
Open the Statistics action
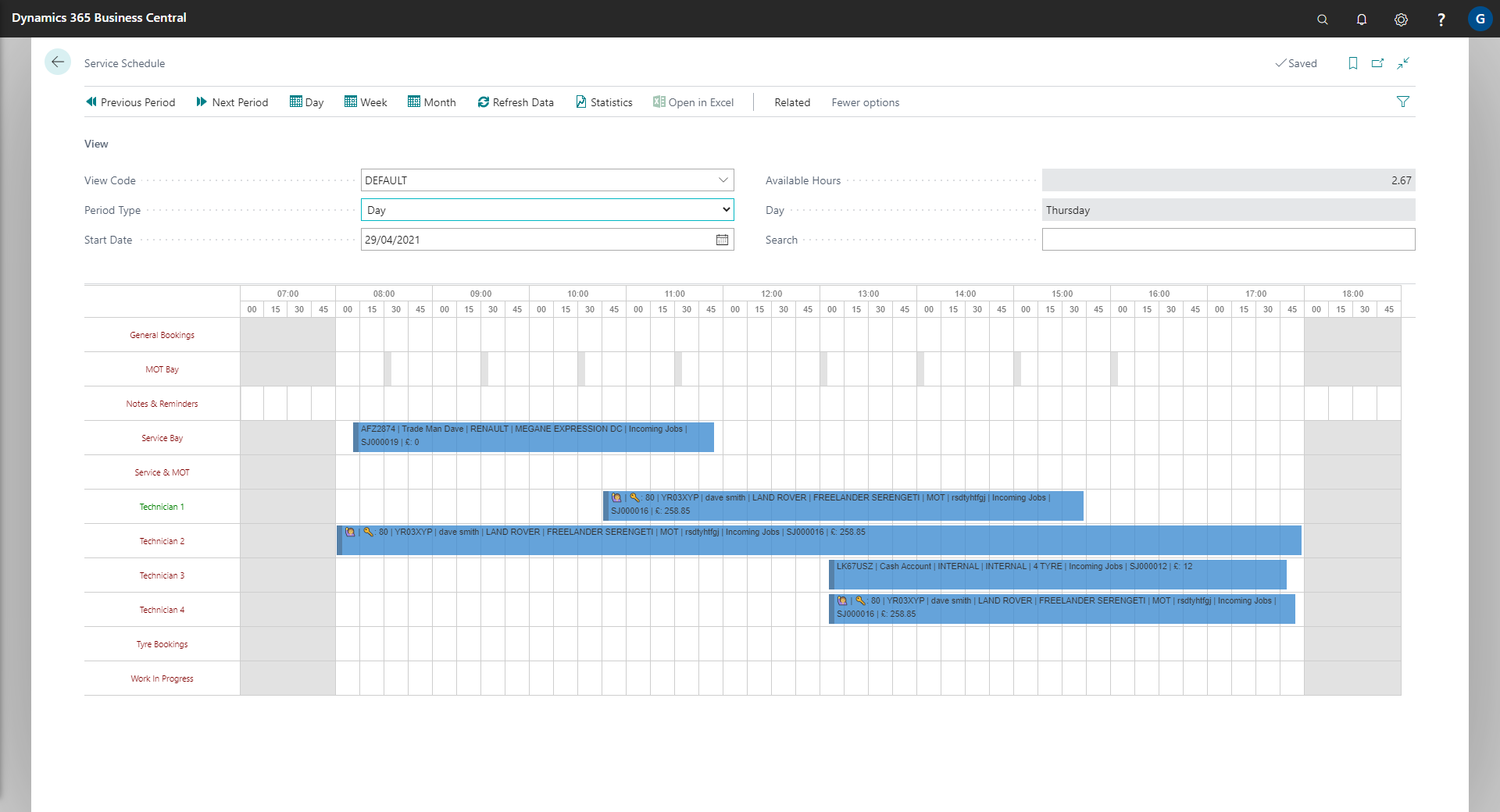point(604,102)
